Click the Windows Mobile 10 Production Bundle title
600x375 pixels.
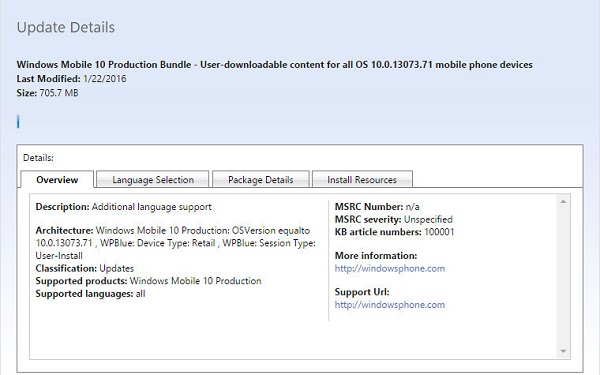274,64
